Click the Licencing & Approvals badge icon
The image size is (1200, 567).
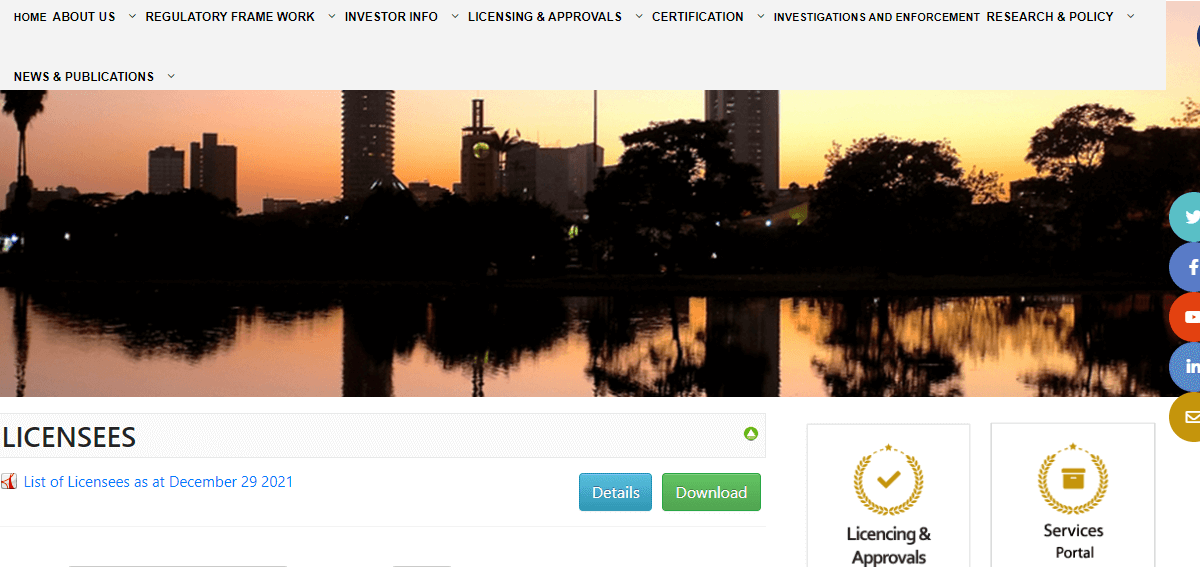tap(888, 480)
